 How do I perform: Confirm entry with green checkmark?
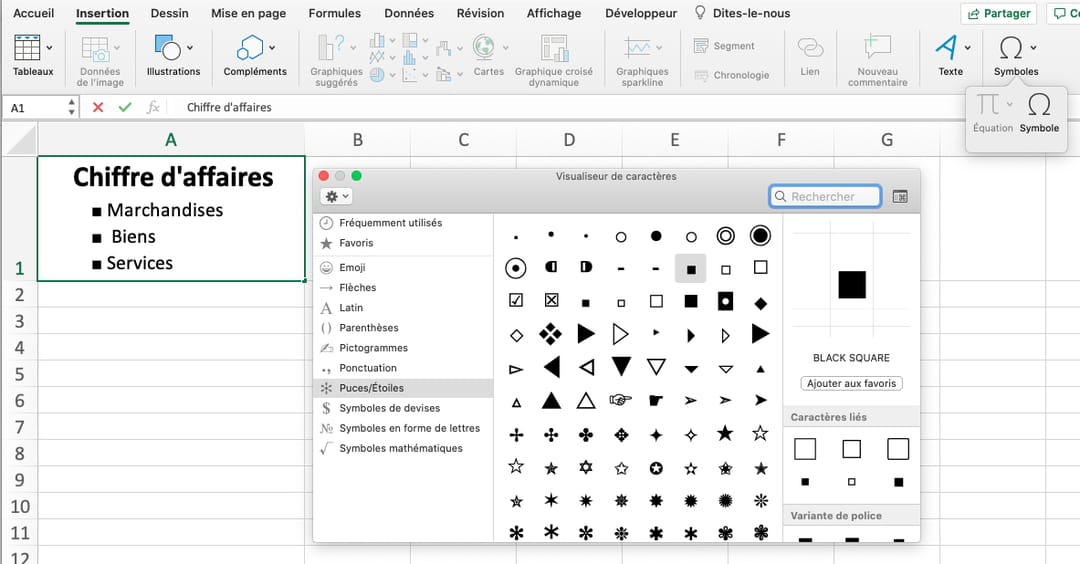click(x=125, y=107)
